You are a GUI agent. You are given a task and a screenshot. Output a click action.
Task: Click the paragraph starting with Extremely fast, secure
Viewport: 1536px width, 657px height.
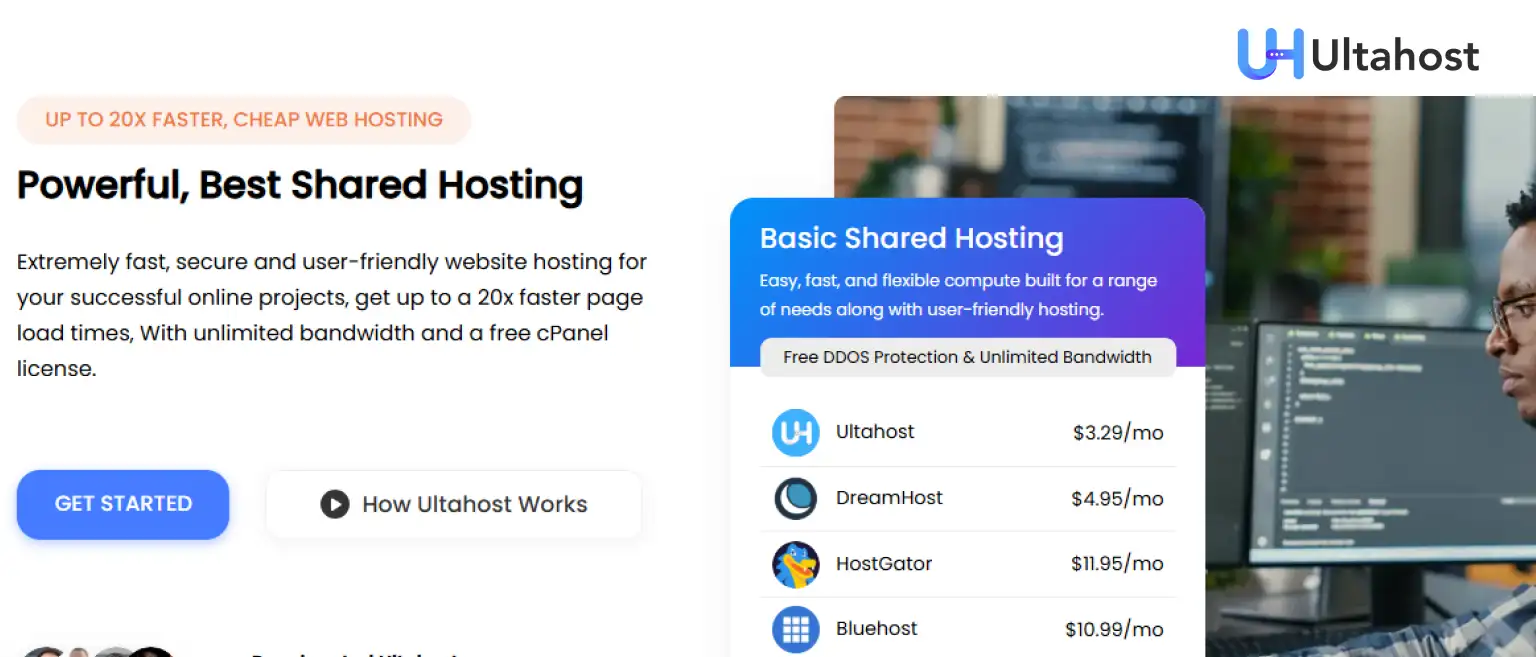[x=332, y=315]
